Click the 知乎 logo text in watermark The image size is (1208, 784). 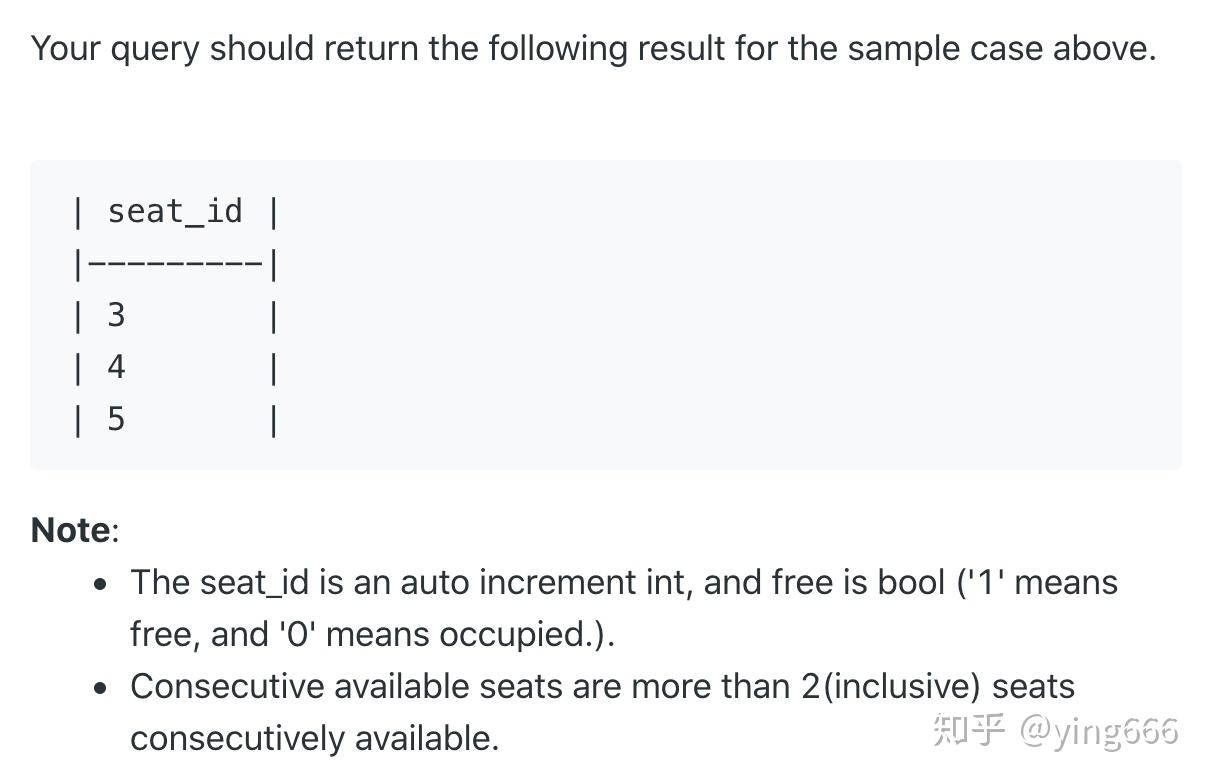coord(969,730)
